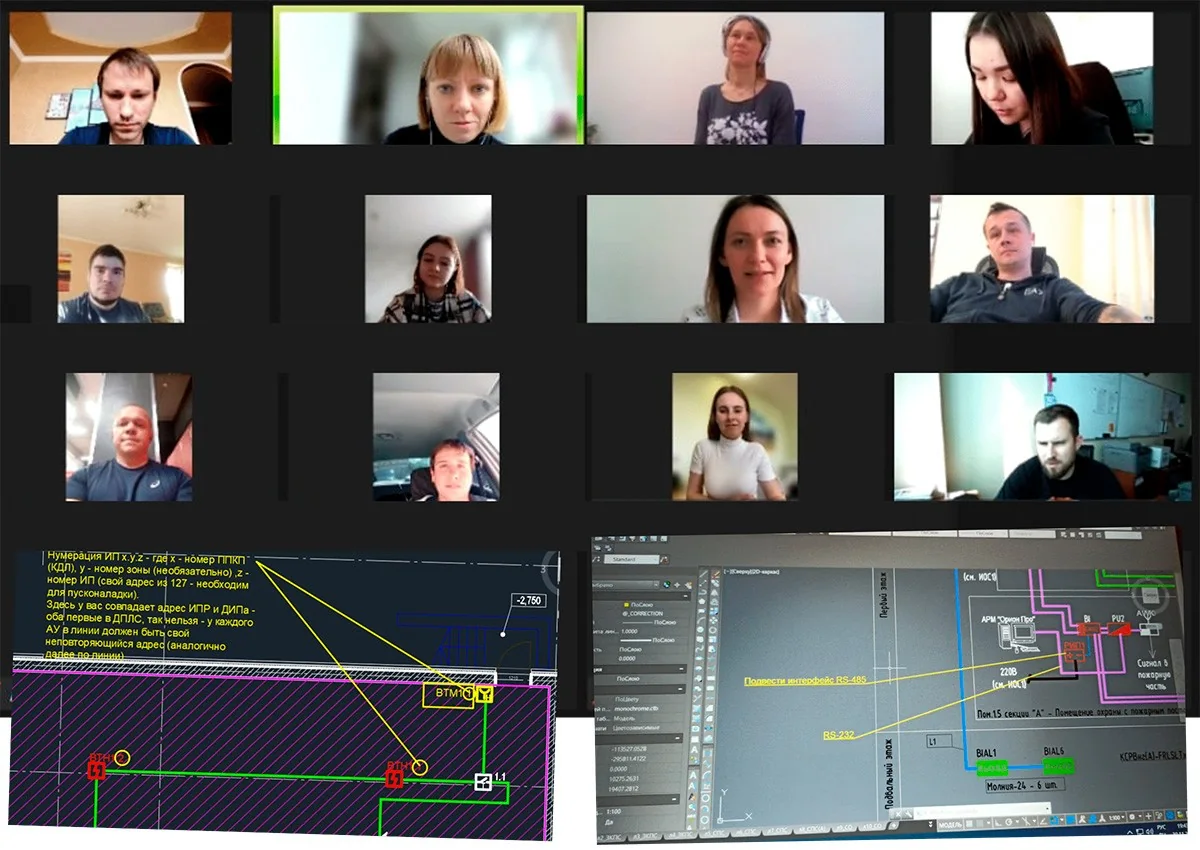Click the yellow note "Подвести интерфейс RS-485"
Image resolution: width=1200 pixels, height=850 pixels.
click(x=804, y=681)
